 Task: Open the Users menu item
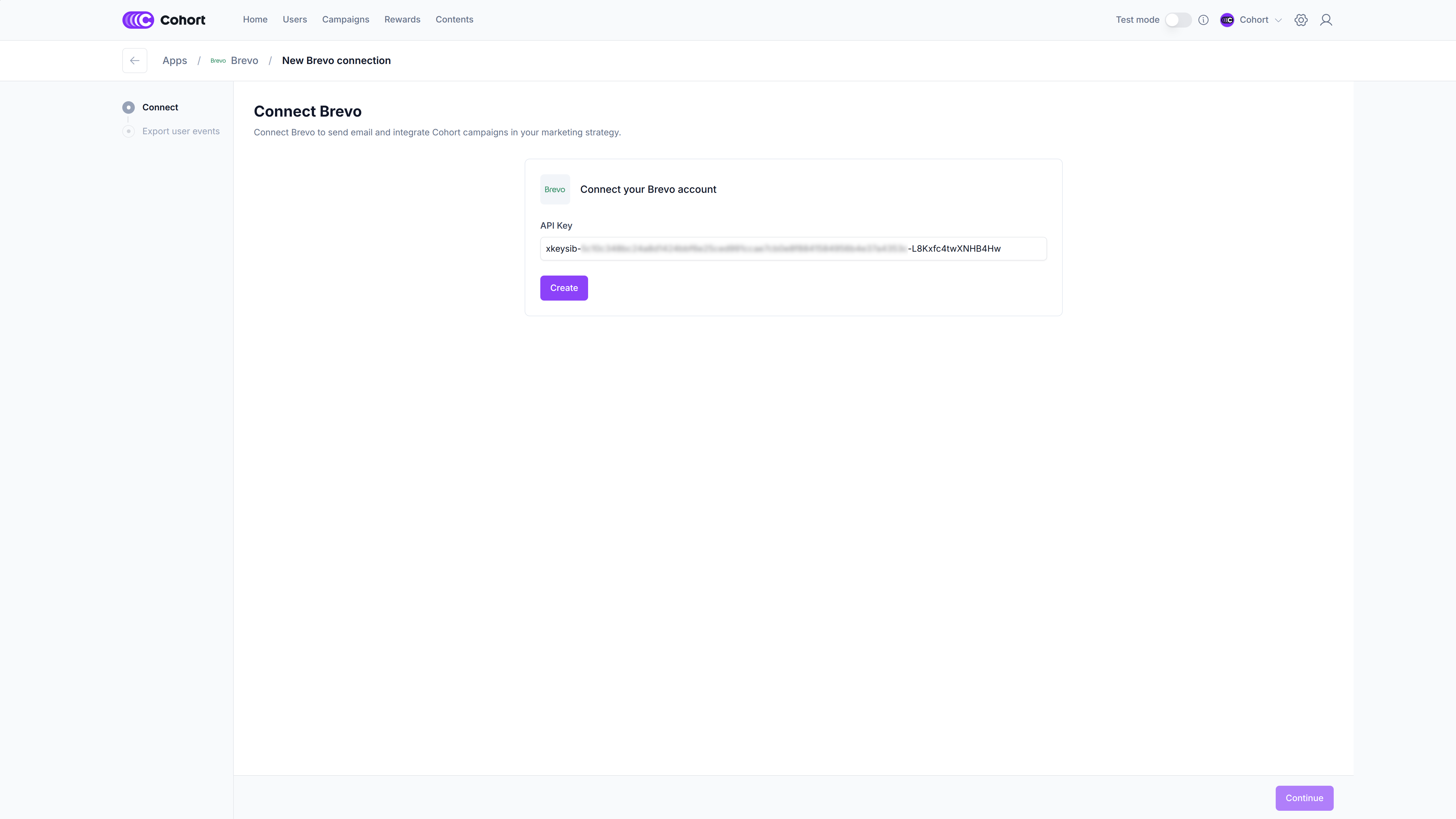[x=295, y=19]
